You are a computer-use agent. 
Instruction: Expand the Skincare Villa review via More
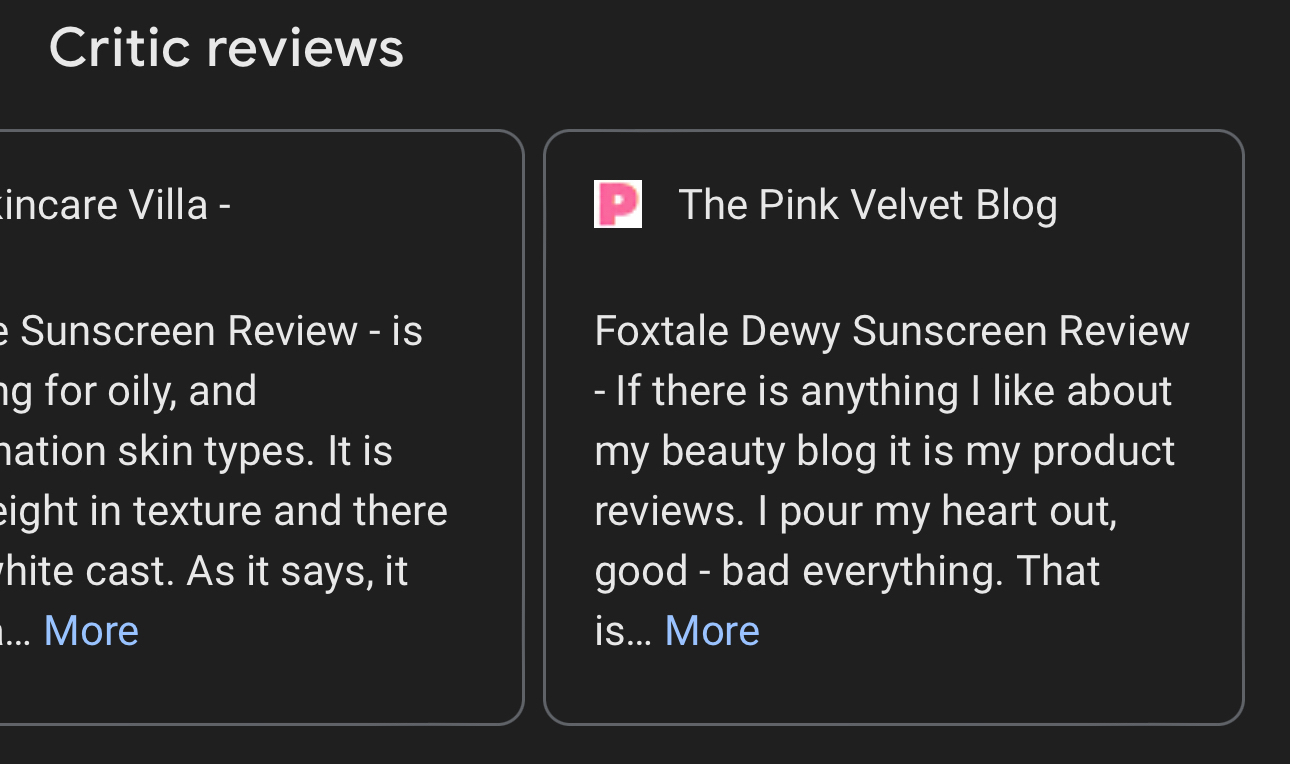coord(91,631)
